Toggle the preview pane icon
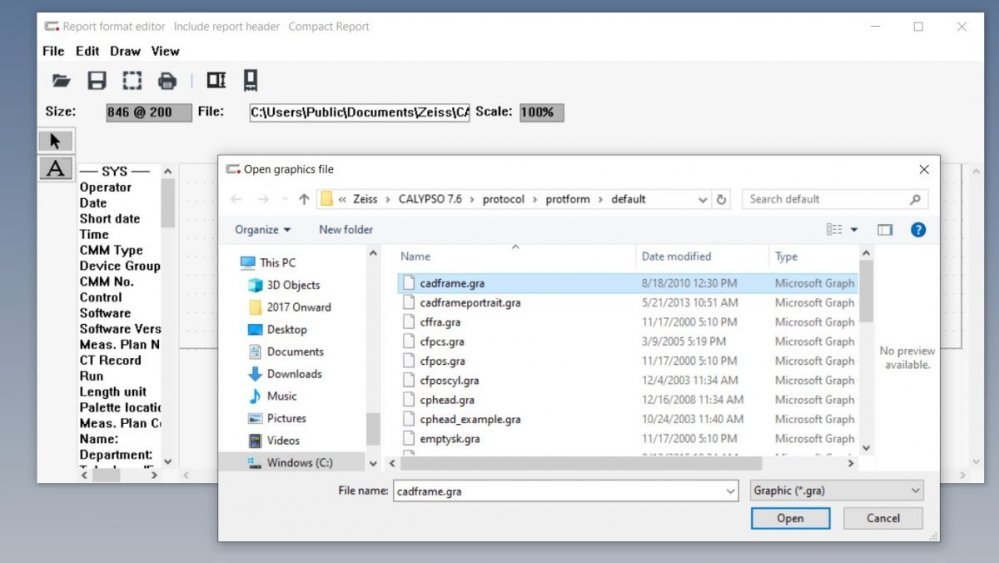This screenshot has width=999, height=563. 884,230
